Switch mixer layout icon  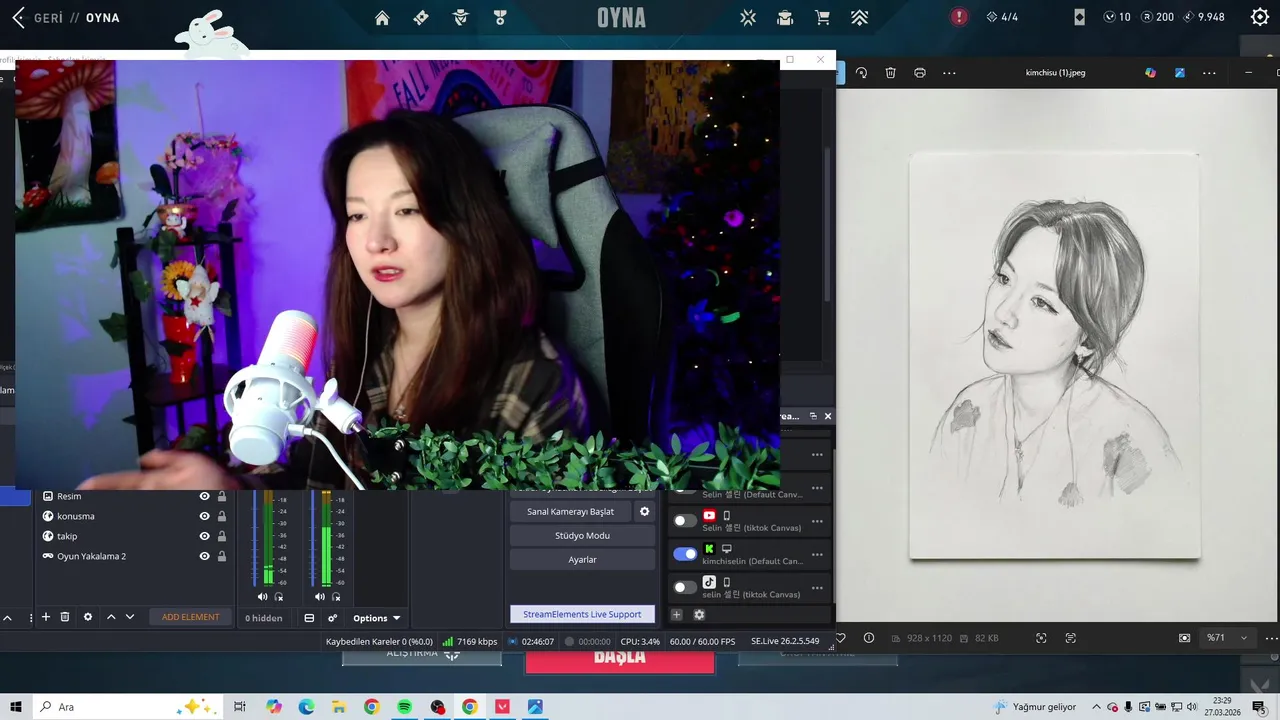[x=309, y=618]
